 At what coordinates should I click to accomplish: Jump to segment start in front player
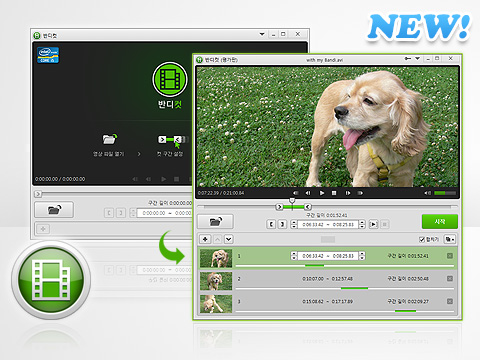(x=295, y=193)
